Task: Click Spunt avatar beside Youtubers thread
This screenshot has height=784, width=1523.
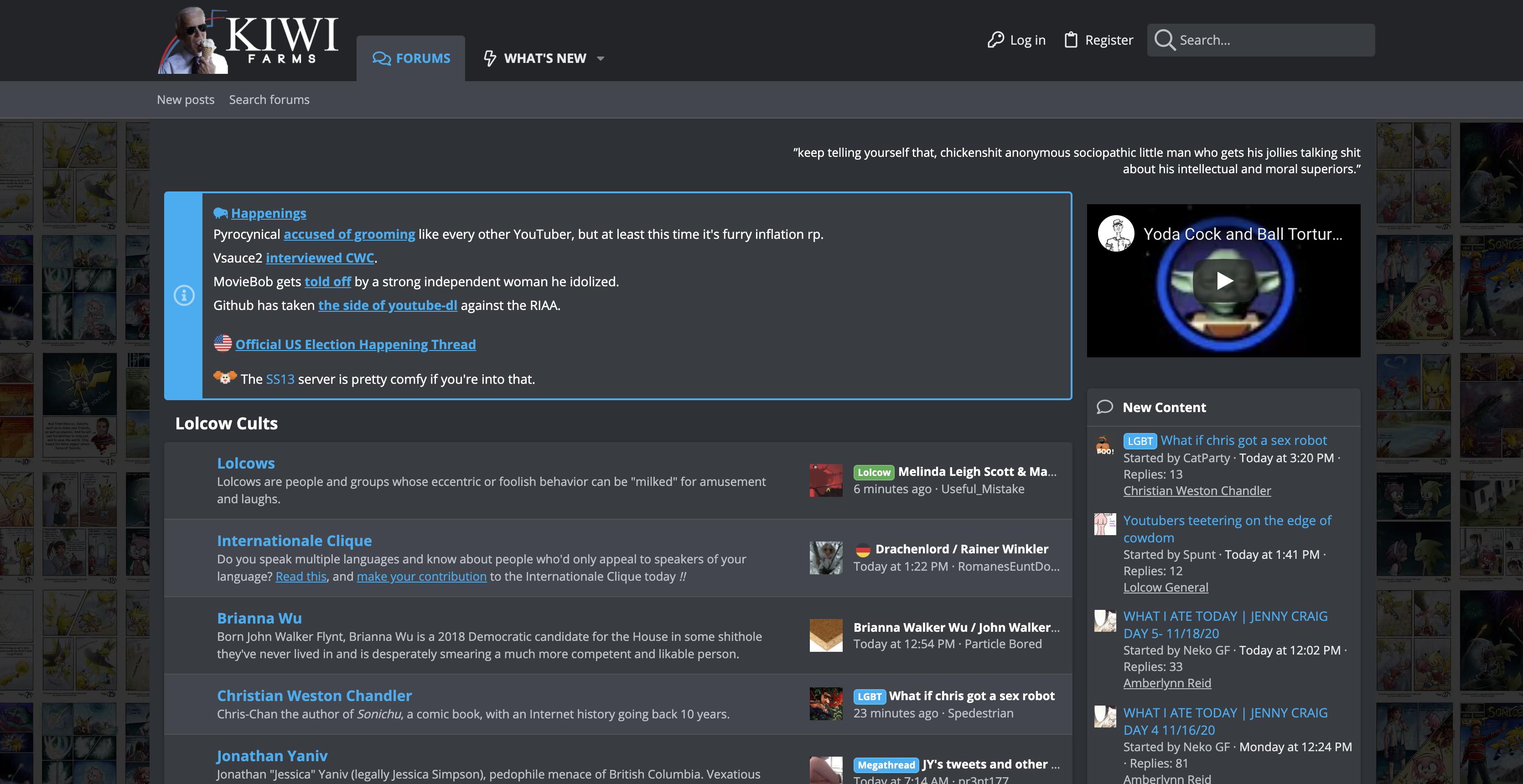Action: tap(1104, 524)
